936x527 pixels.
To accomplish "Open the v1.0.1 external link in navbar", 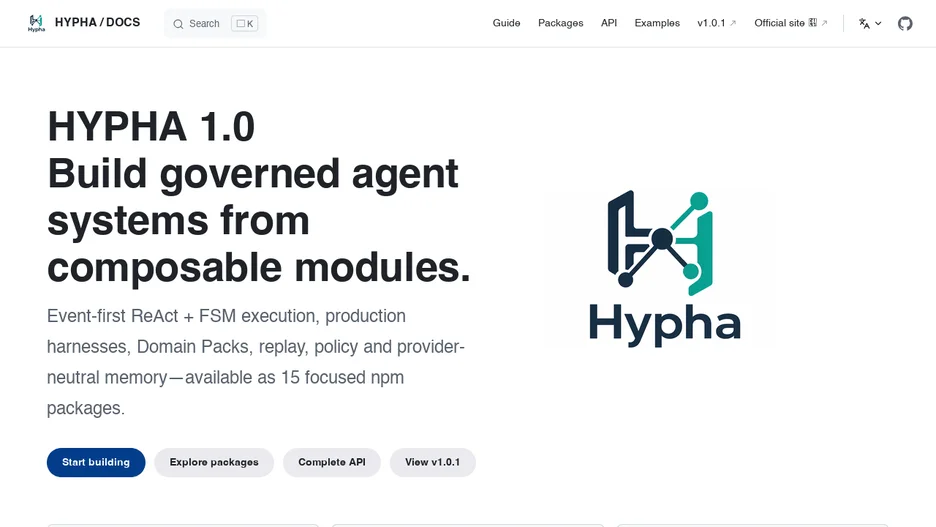I will point(716,23).
